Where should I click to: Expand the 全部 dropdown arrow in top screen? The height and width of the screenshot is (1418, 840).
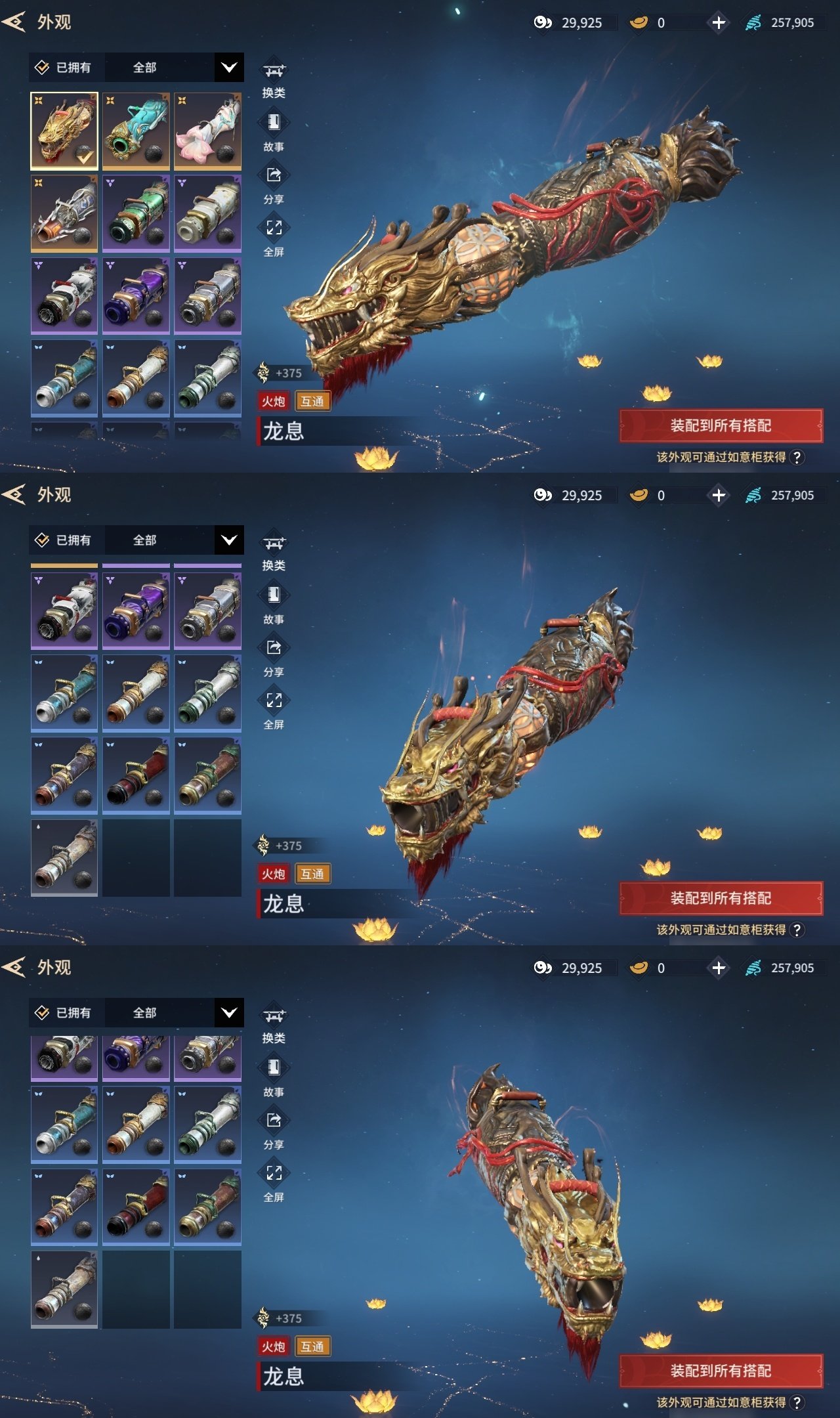[229, 68]
